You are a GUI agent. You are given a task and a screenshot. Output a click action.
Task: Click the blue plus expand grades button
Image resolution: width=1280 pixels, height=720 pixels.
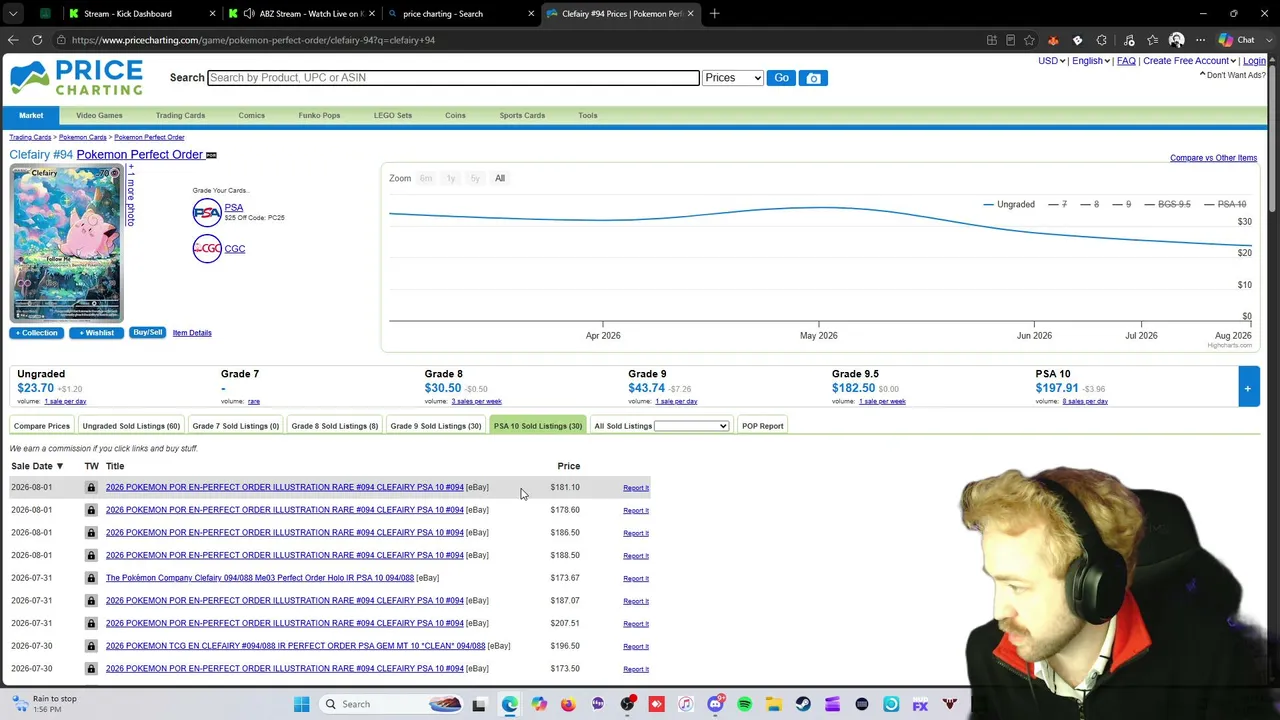(x=1248, y=387)
